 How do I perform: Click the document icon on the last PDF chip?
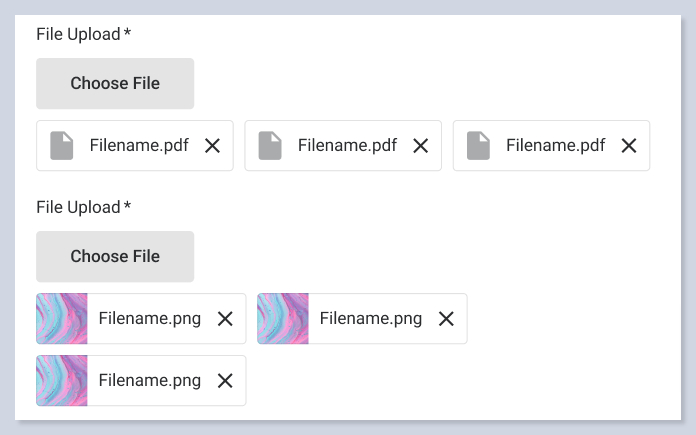point(479,146)
